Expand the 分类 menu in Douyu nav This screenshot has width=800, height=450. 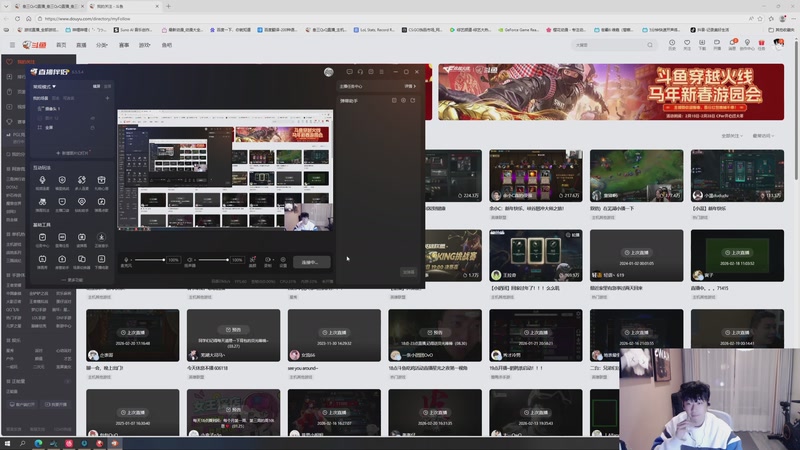click(102, 45)
